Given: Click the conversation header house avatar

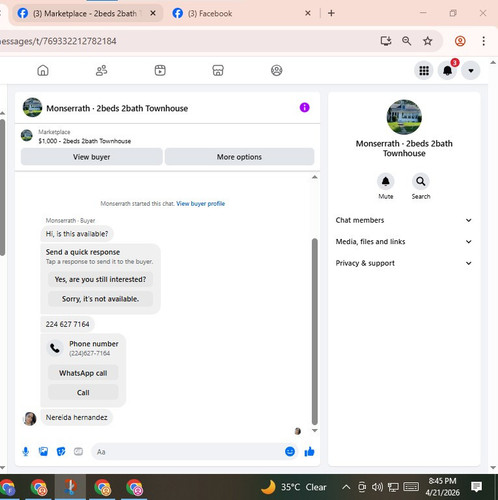Looking at the screenshot, I should pyautogui.click(x=32, y=107).
